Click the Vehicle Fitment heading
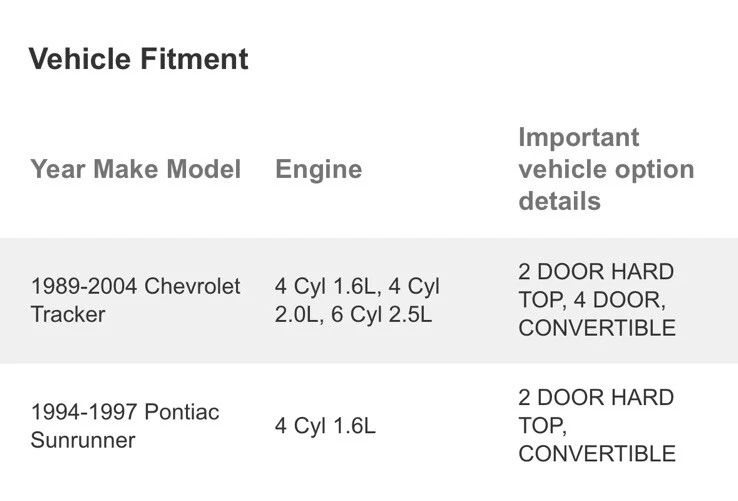The width and height of the screenshot is (738, 501). point(138,59)
